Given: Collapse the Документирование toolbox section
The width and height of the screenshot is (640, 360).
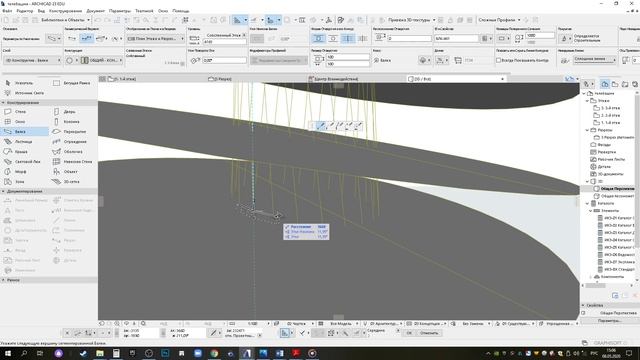Looking at the screenshot, I should (x=3, y=191).
